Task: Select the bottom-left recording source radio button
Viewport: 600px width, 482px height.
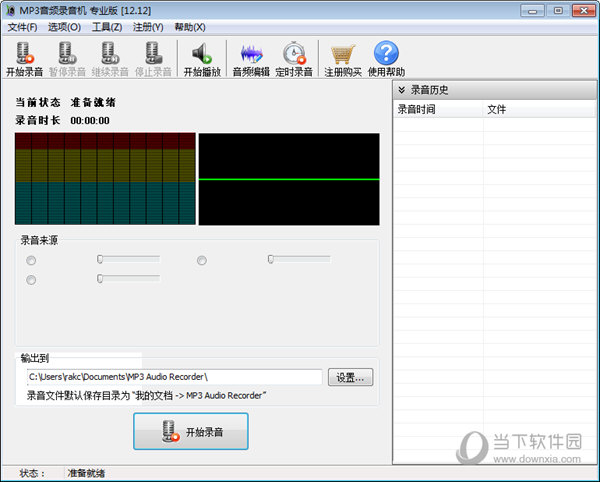Action: [x=31, y=280]
